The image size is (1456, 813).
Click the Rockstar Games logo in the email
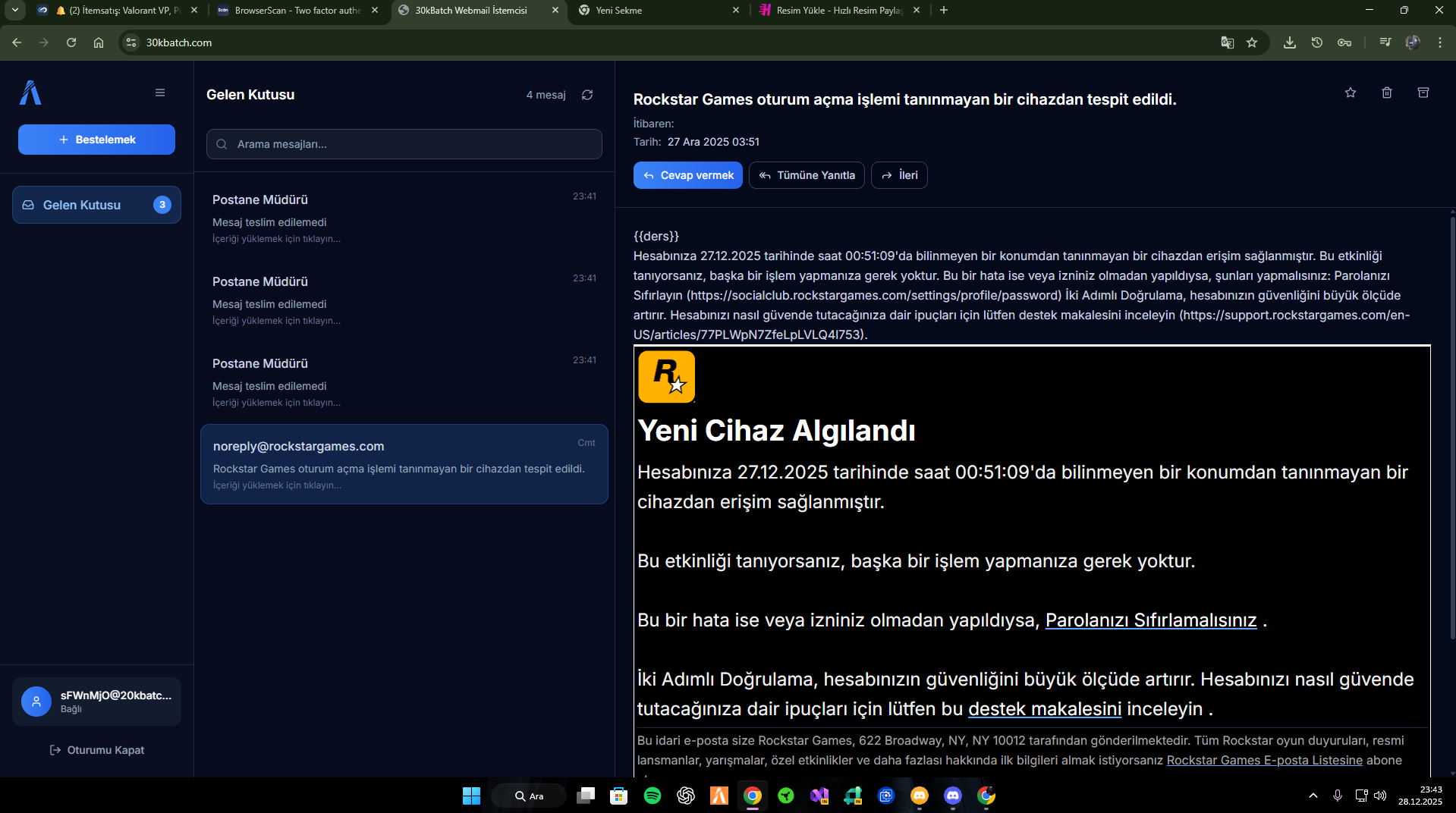coord(667,376)
